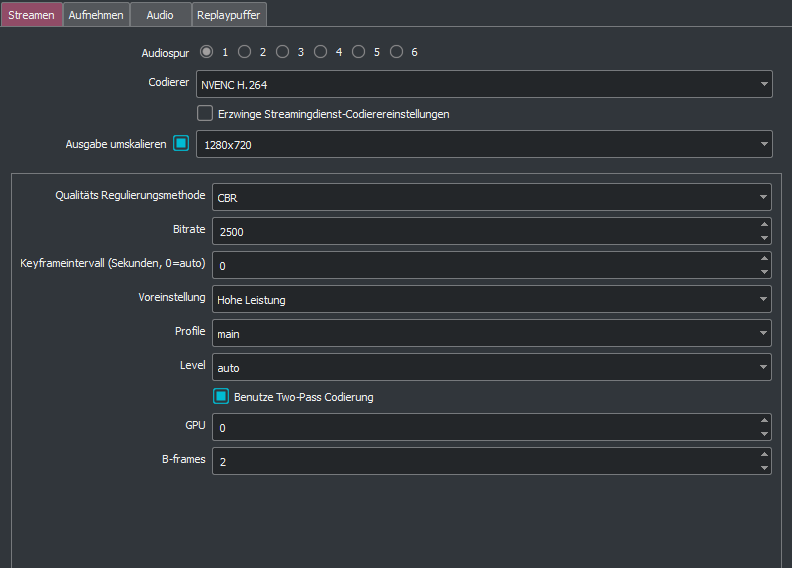Increase Bitrate with the up arrow
792x568 pixels.
[x=764, y=224]
